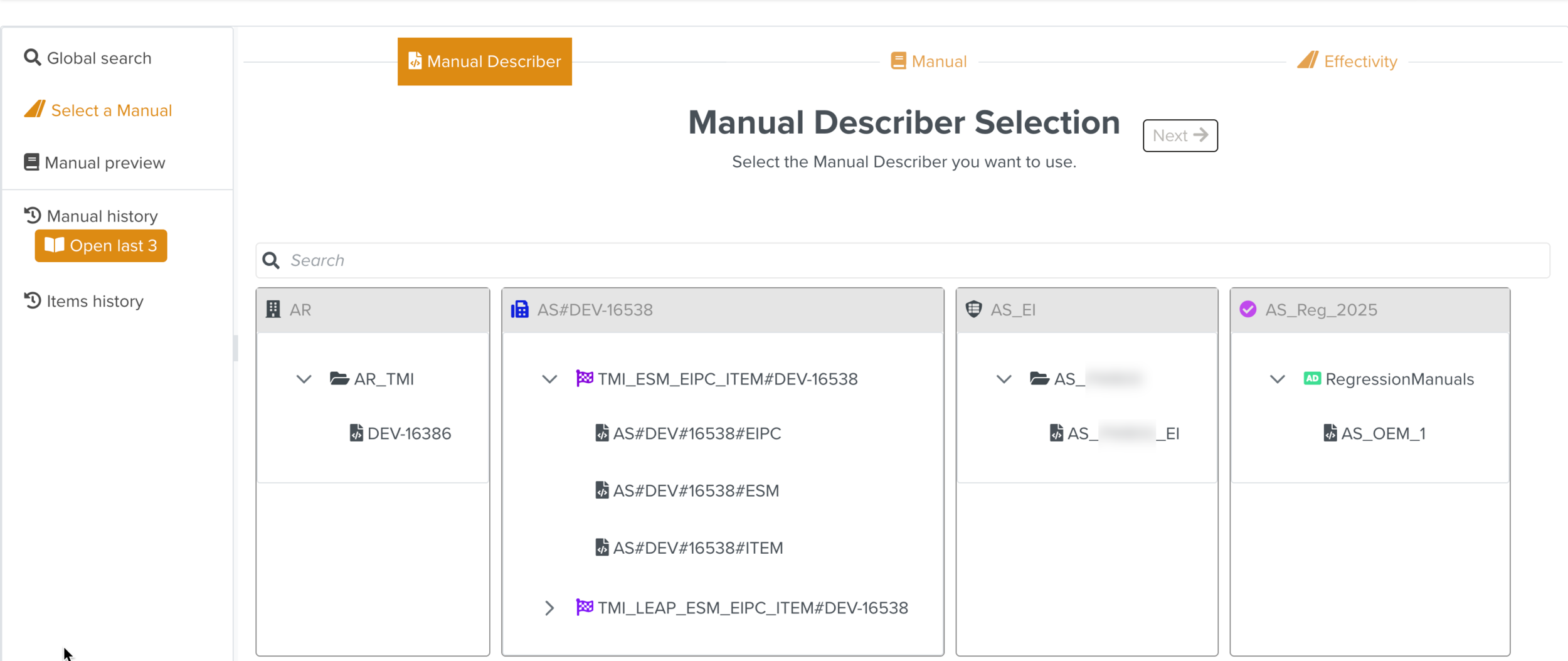Click the AS_Reg_2025 purple checkmark icon
Image resolution: width=1568 pixels, height=661 pixels.
(x=1248, y=310)
